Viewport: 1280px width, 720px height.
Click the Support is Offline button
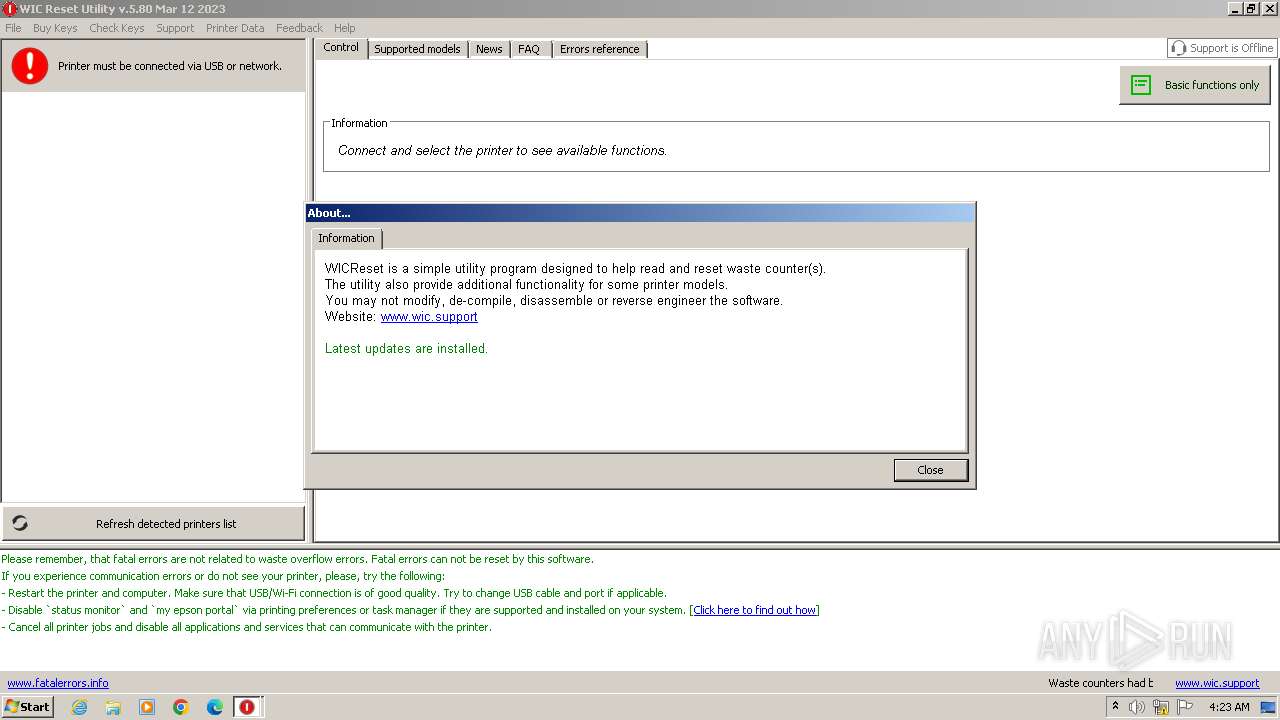(x=1221, y=48)
